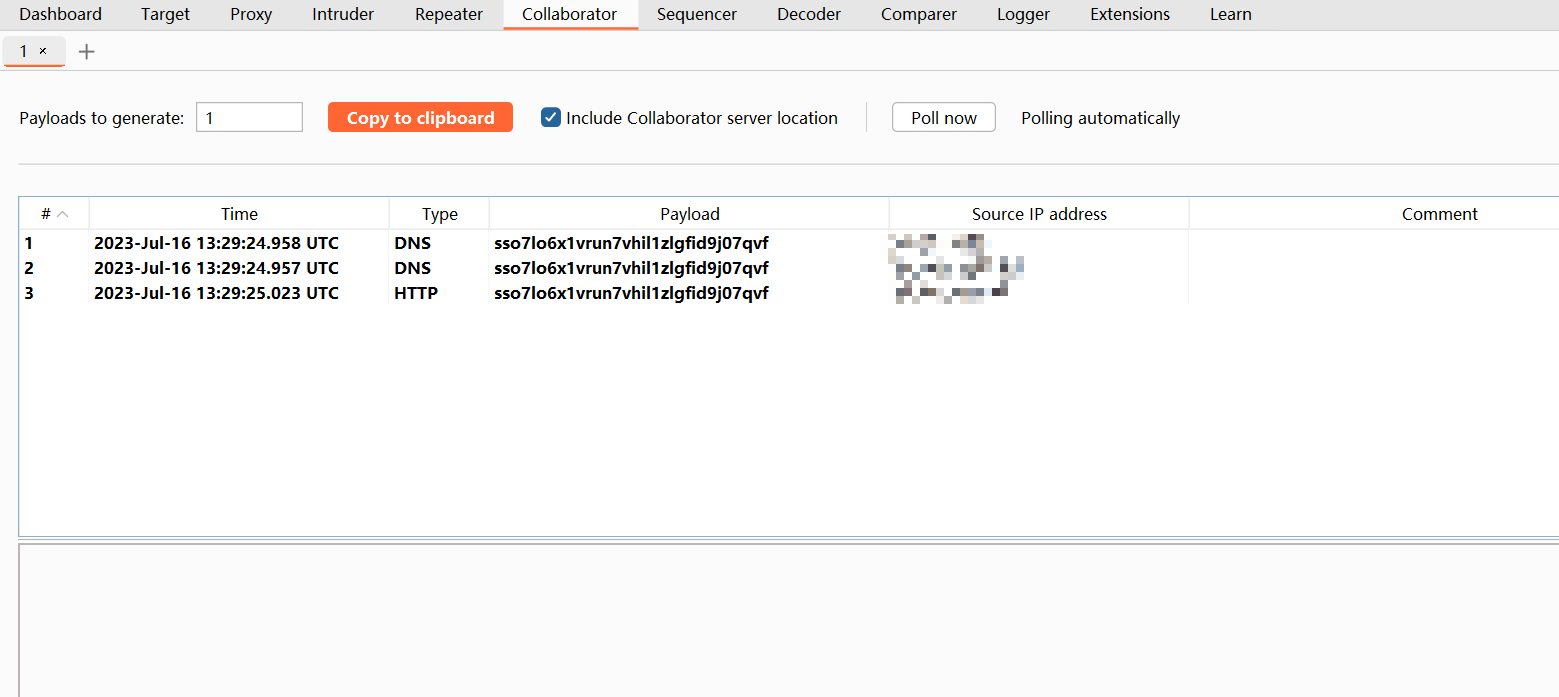Select the Collaborator tab
Screen dimensions: 1559x697
tap(570, 14)
